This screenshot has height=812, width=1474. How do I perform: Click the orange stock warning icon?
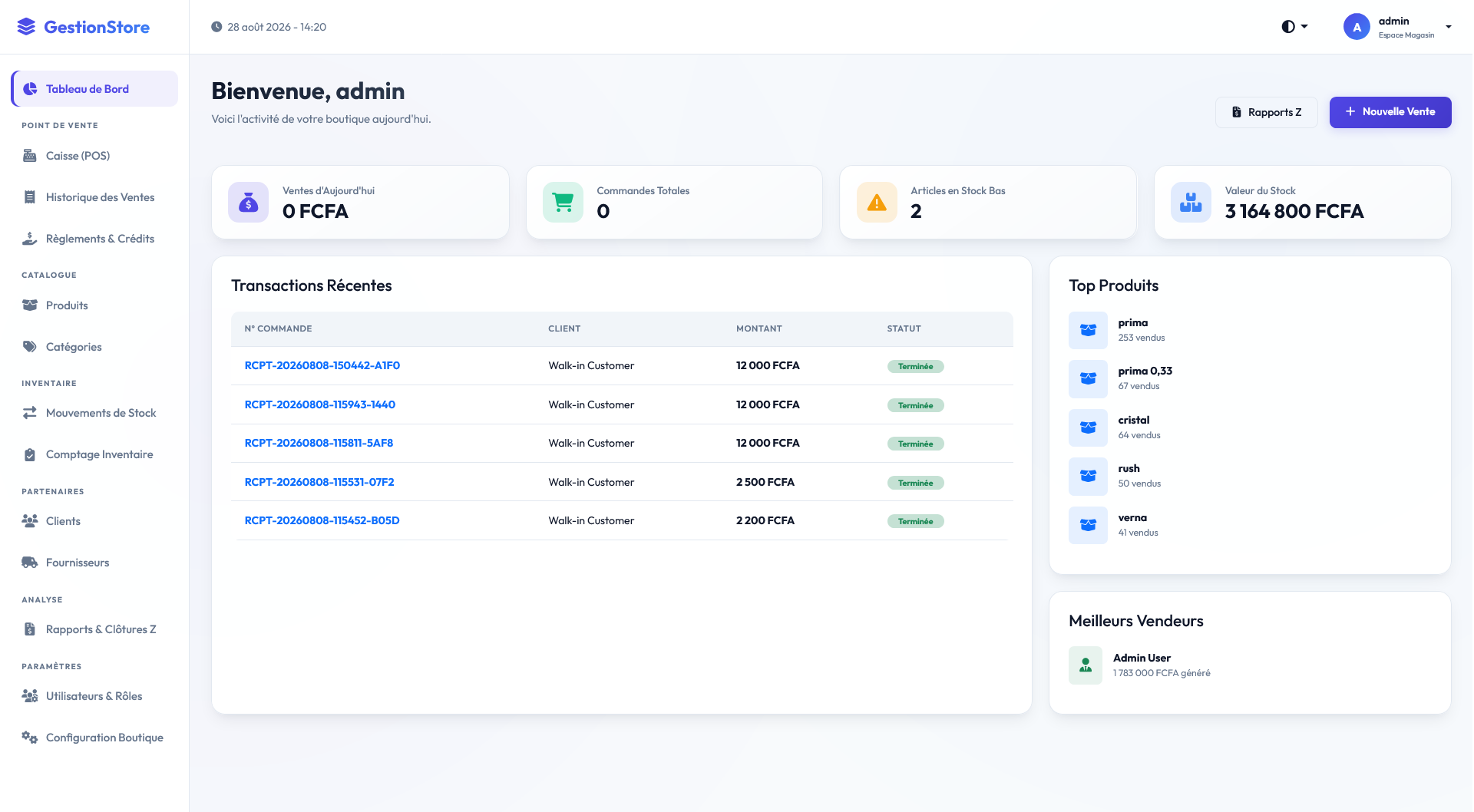point(877,203)
